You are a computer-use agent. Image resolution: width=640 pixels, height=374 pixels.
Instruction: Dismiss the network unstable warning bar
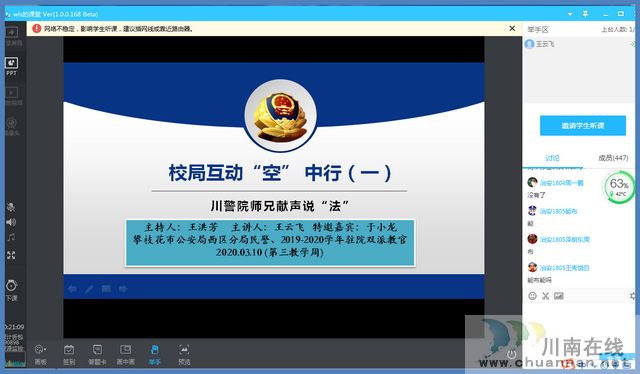tap(512, 28)
